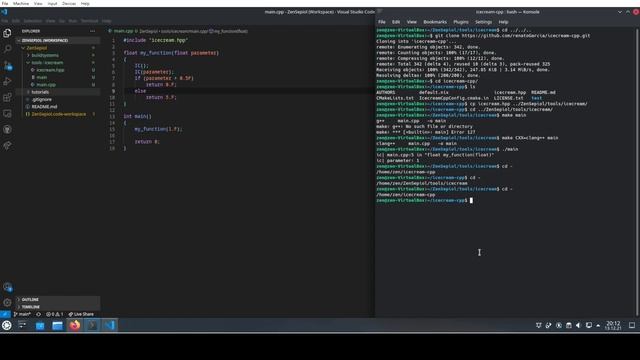Open the Extensions view in activity bar
640x360 pixels.
[7, 98]
